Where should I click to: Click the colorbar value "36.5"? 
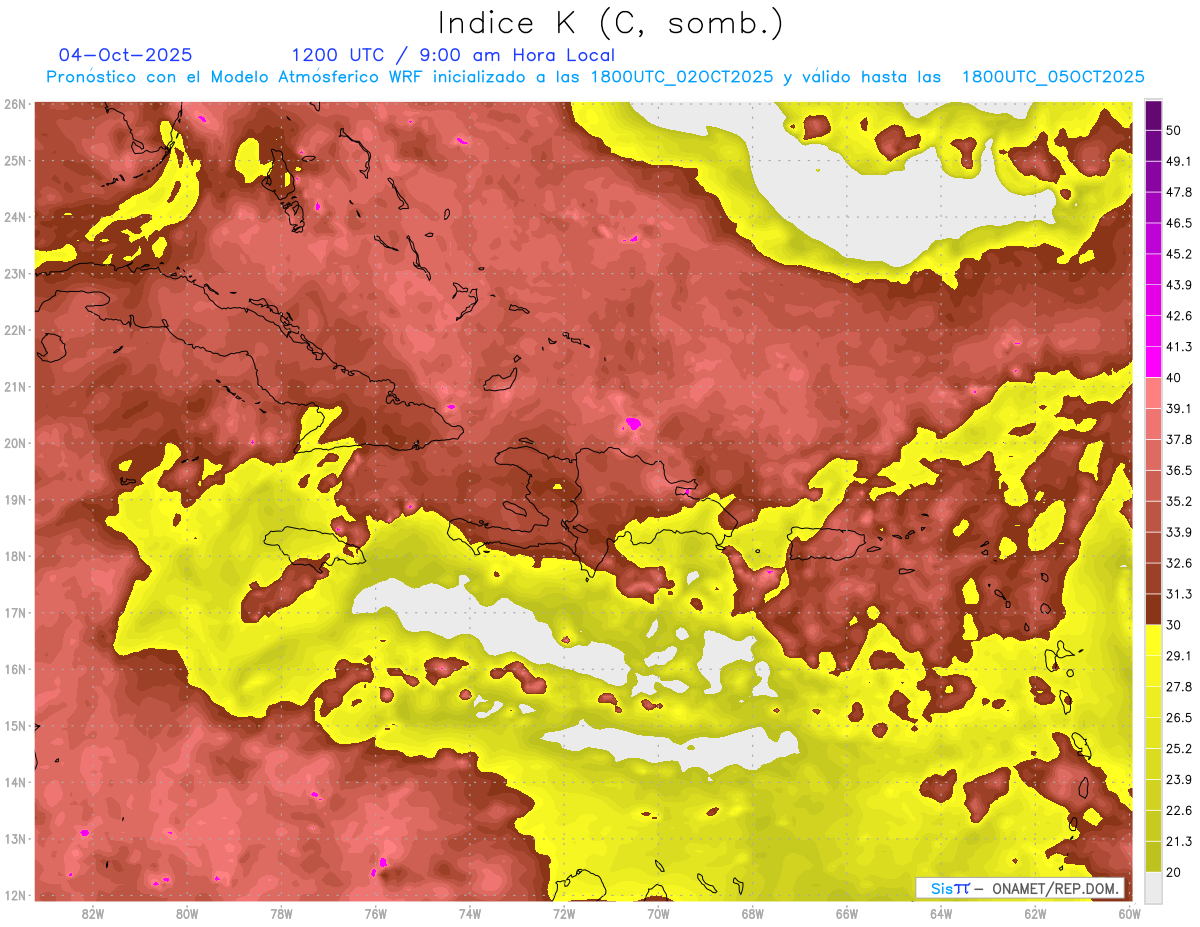pyautogui.click(x=1179, y=470)
